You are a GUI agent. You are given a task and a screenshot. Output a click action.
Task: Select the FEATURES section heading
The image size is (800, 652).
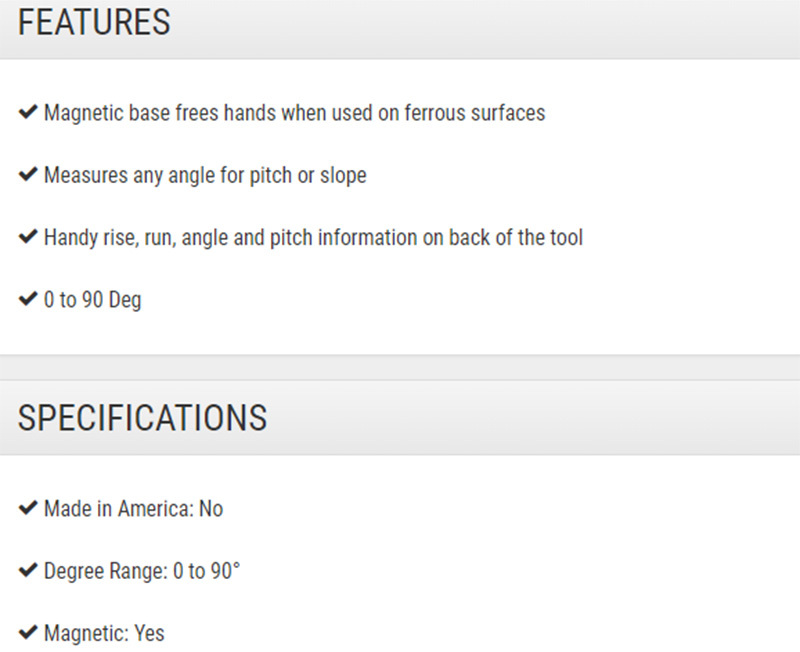pos(94,22)
